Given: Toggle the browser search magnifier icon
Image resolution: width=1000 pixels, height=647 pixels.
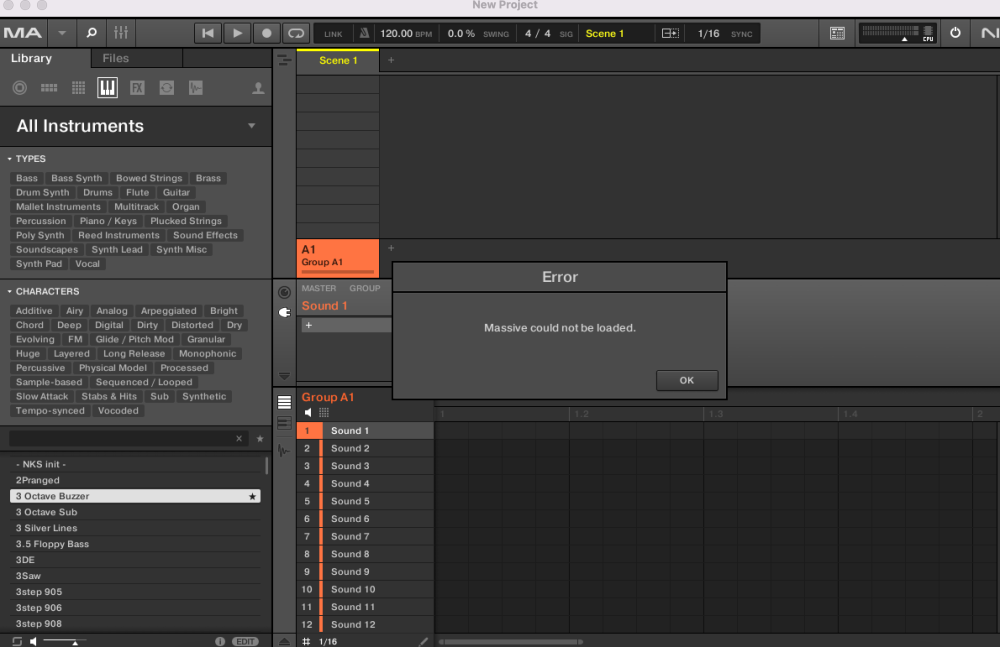Looking at the screenshot, I should (91, 33).
